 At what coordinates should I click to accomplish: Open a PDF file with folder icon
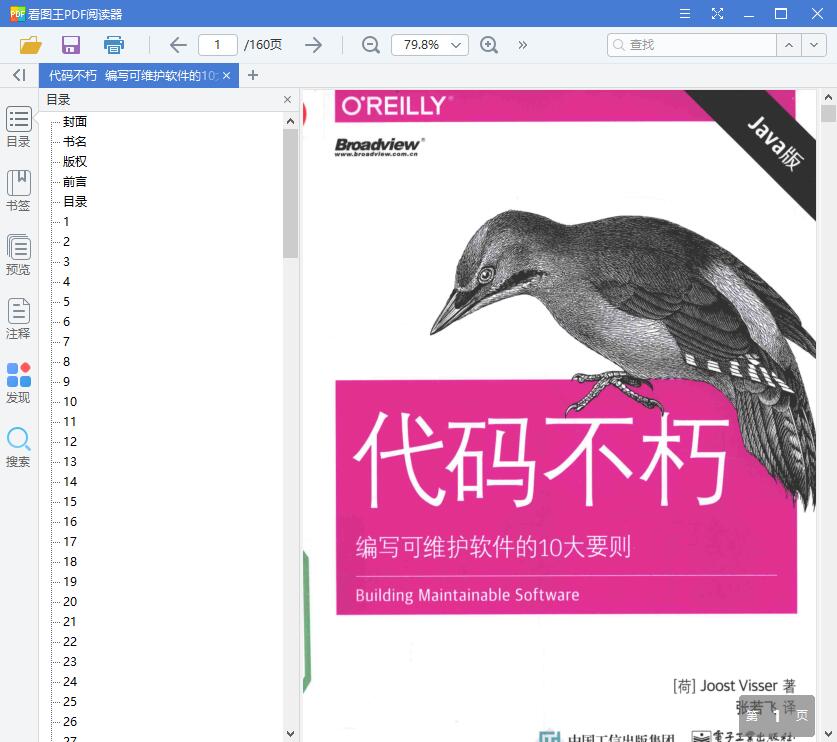coord(30,45)
